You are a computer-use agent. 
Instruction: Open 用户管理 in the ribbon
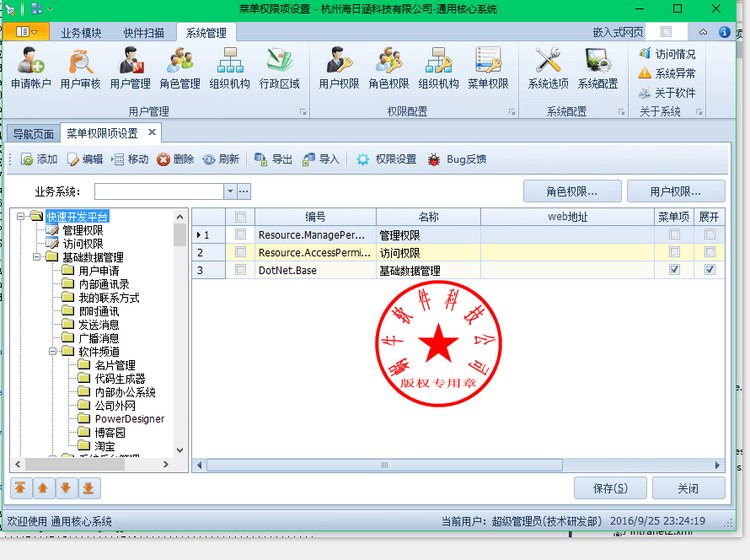[130, 68]
